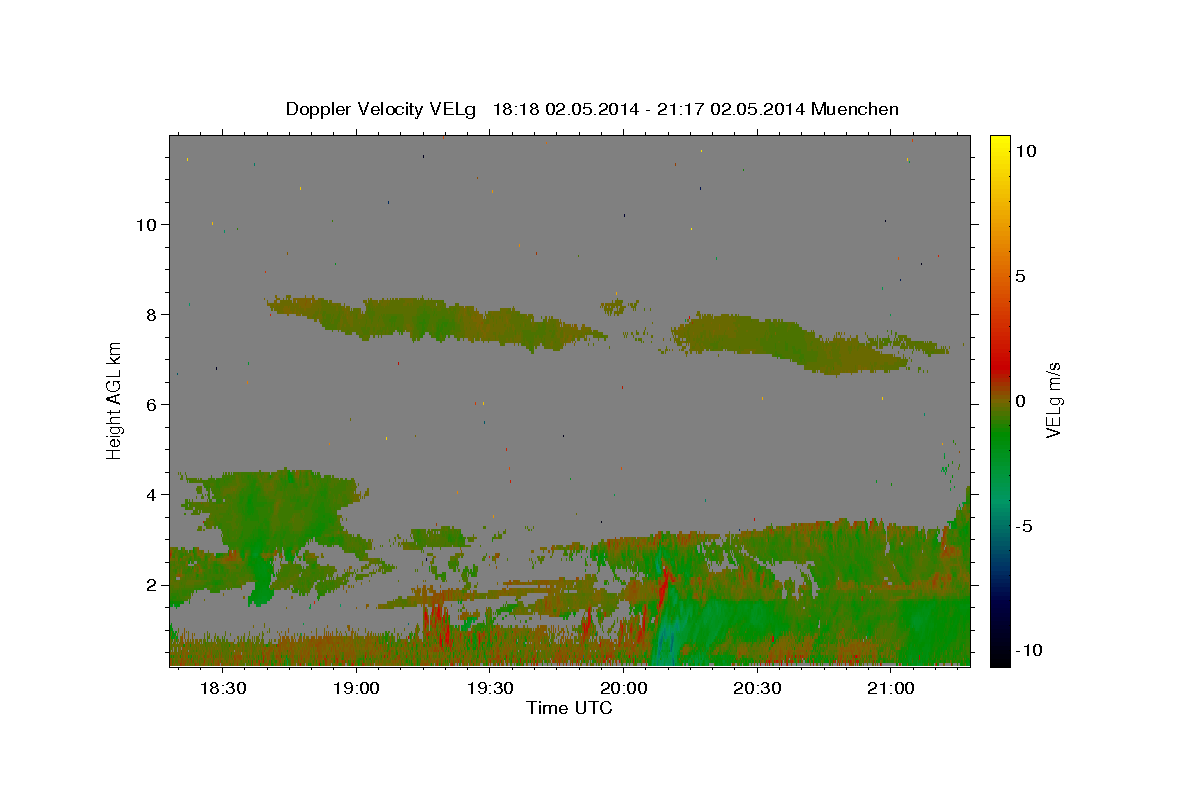Click the colorbar label '5'
This screenshot has height=800, width=1200.
pos(1020,276)
